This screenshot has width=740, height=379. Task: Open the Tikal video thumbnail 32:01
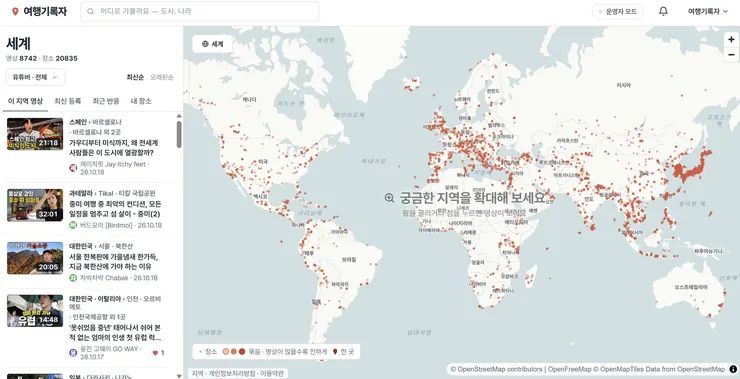pos(35,205)
